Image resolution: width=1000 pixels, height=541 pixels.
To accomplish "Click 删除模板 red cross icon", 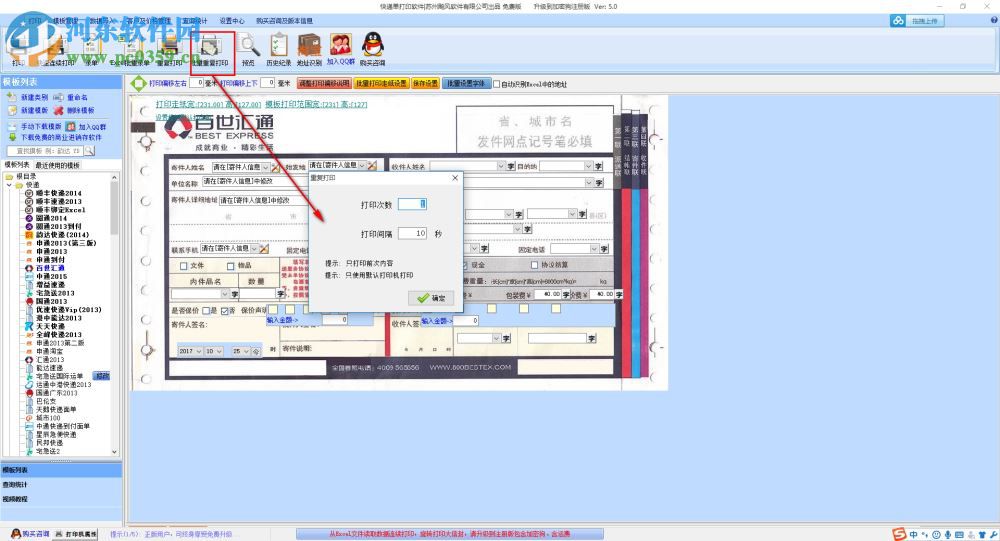I will [x=58, y=110].
